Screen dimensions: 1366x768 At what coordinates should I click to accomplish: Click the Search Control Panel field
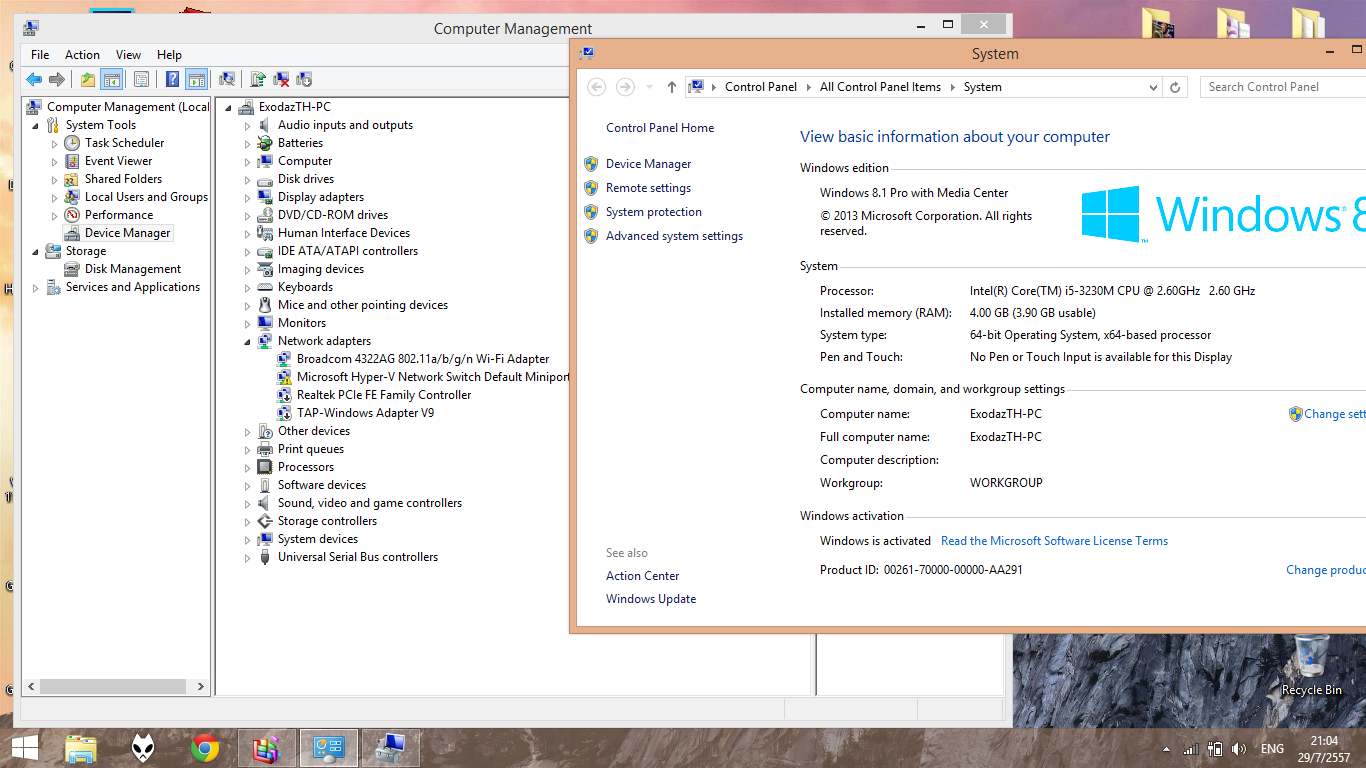[x=1283, y=87]
